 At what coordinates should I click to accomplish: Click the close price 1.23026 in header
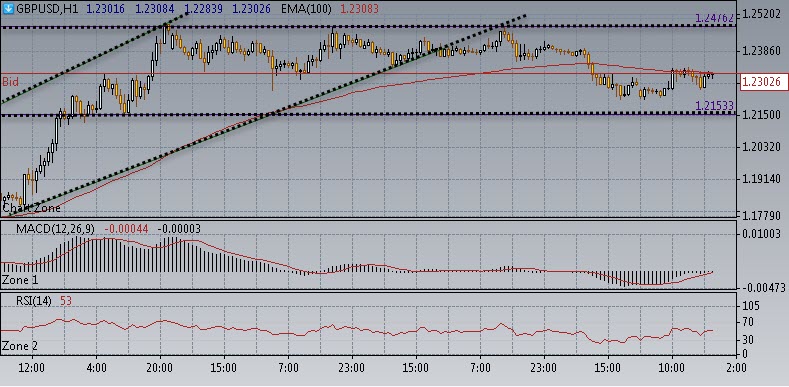pos(251,9)
